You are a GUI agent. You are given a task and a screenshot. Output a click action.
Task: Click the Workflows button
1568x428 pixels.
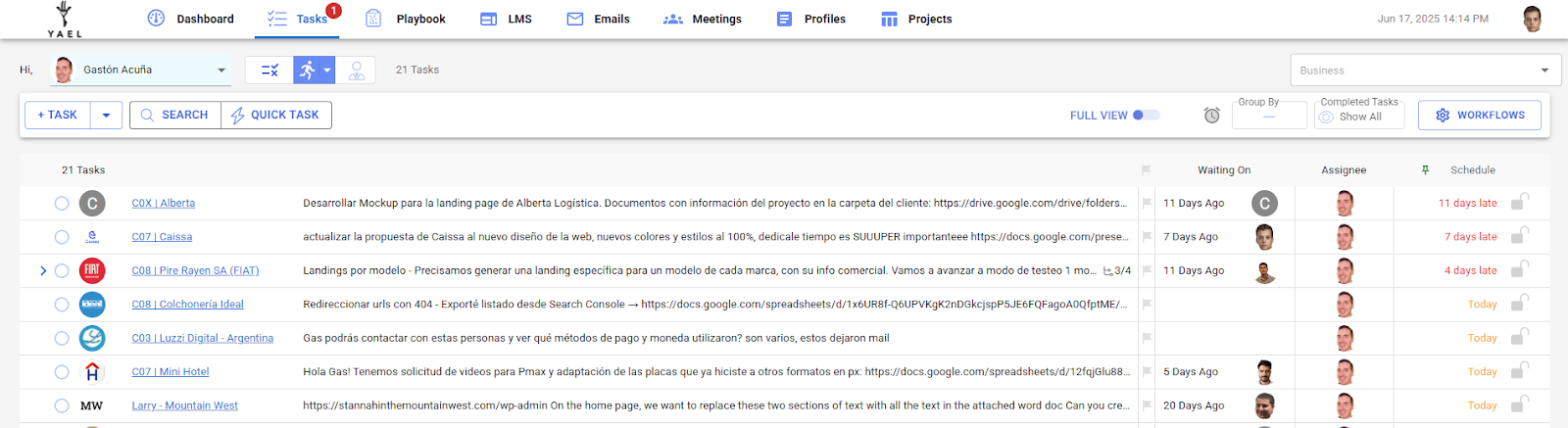[x=1479, y=116]
